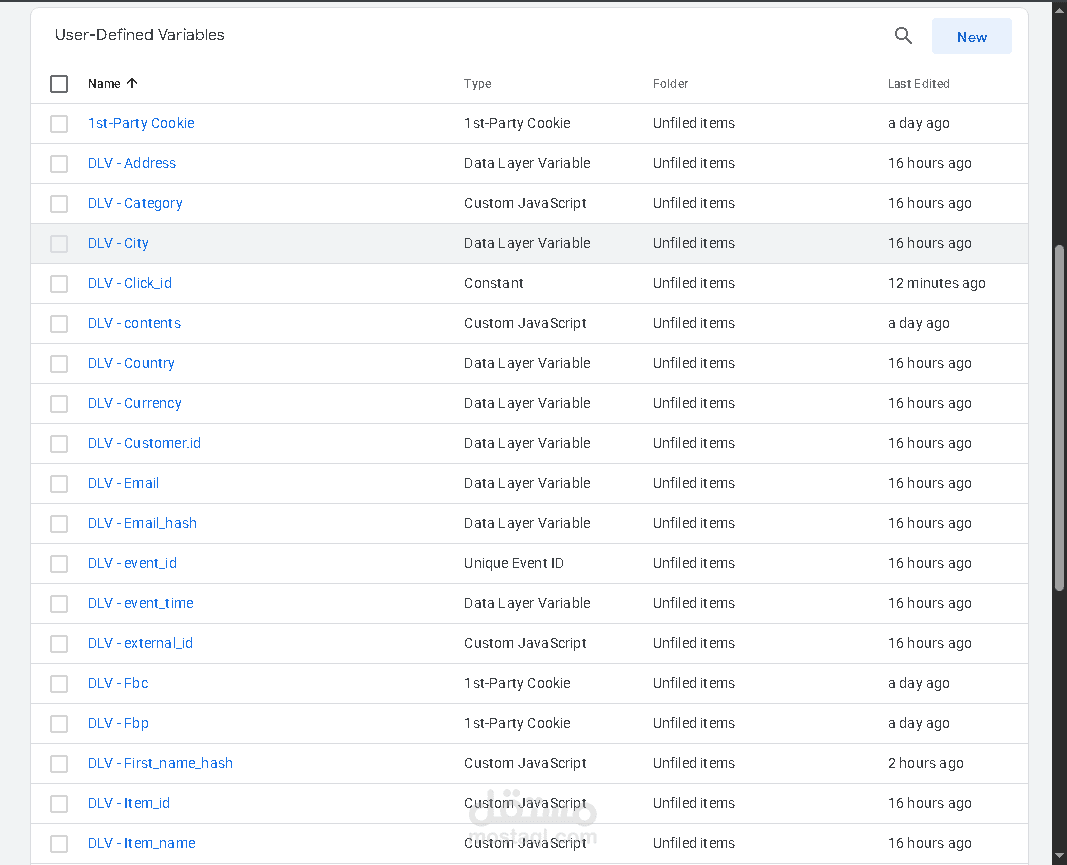
Task: Sort by the Name column header
Action: tap(104, 84)
